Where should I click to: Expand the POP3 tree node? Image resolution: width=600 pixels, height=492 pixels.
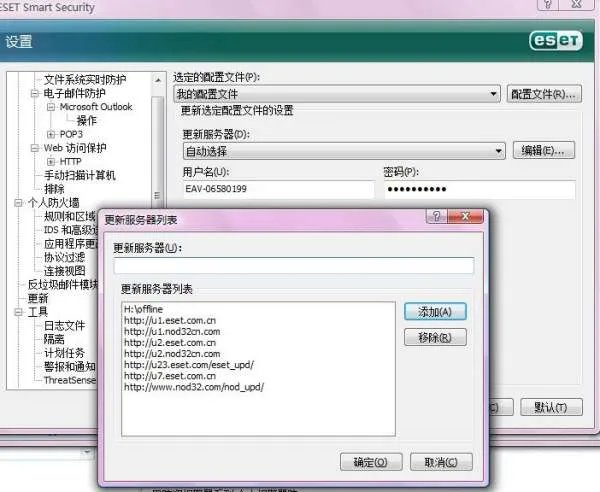click(51, 134)
